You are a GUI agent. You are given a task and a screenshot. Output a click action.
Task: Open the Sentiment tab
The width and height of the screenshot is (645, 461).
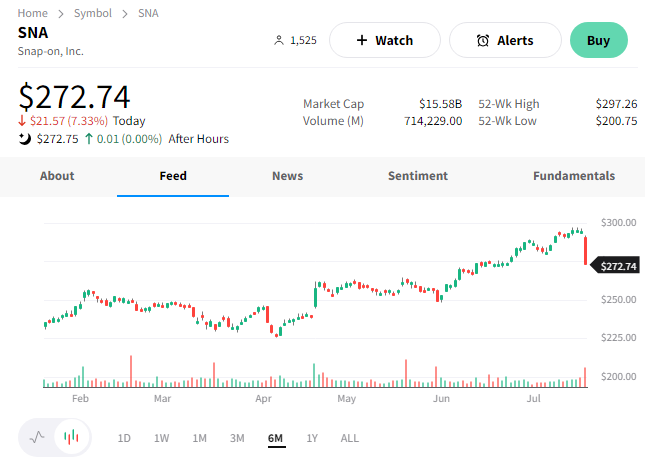click(x=418, y=176)
